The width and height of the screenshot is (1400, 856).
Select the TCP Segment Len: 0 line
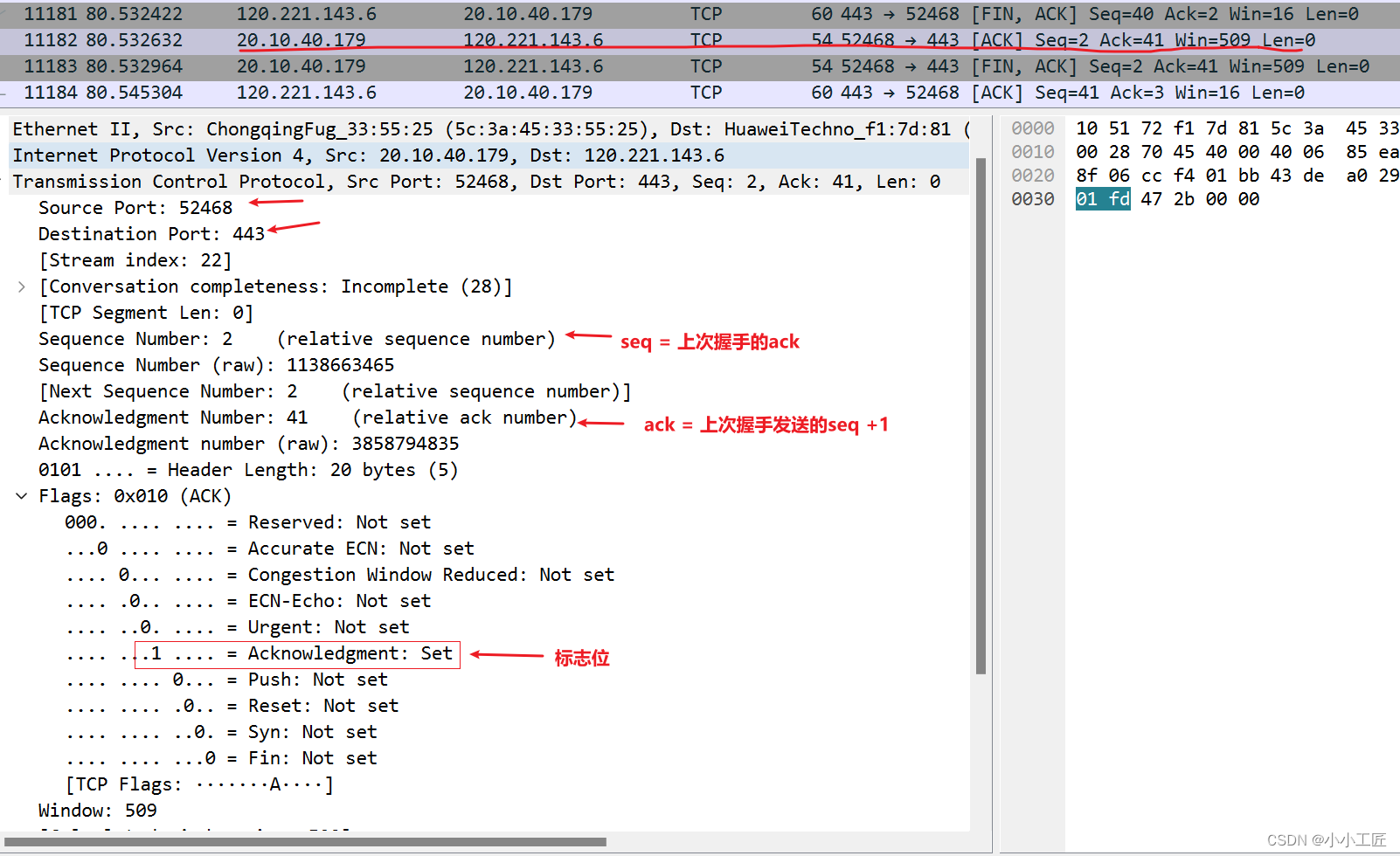[146, 313]
